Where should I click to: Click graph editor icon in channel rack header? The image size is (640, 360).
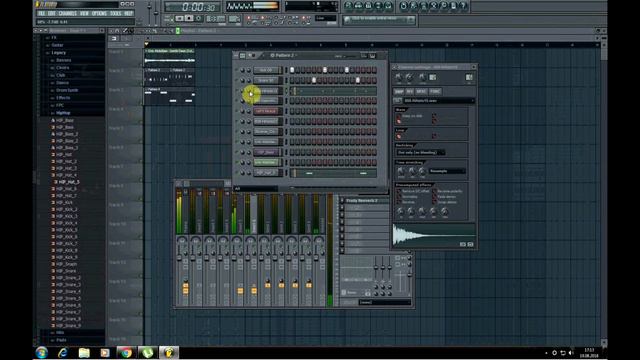(363, 55)
